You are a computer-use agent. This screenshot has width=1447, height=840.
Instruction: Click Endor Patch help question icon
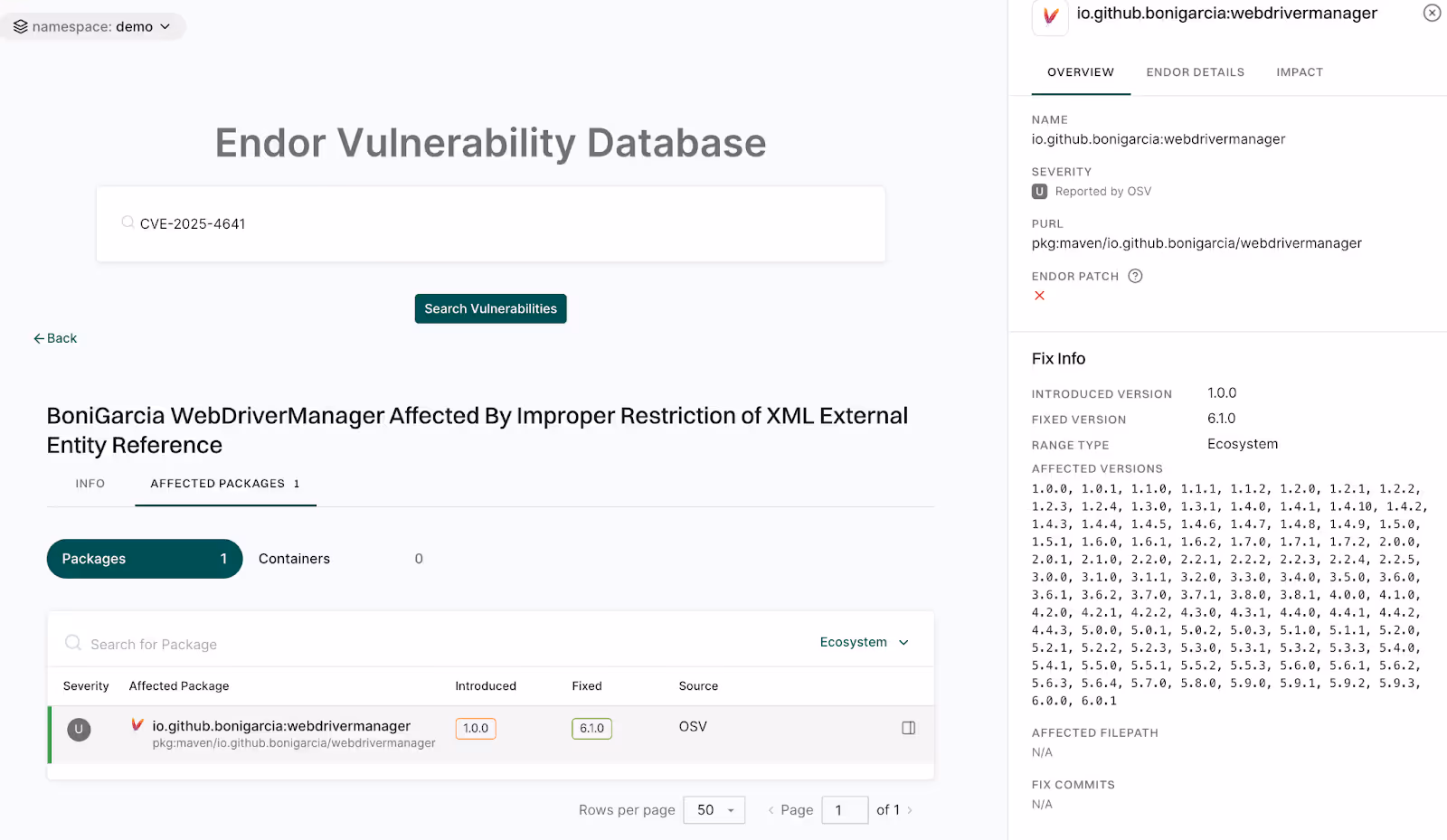[1135, 276]
